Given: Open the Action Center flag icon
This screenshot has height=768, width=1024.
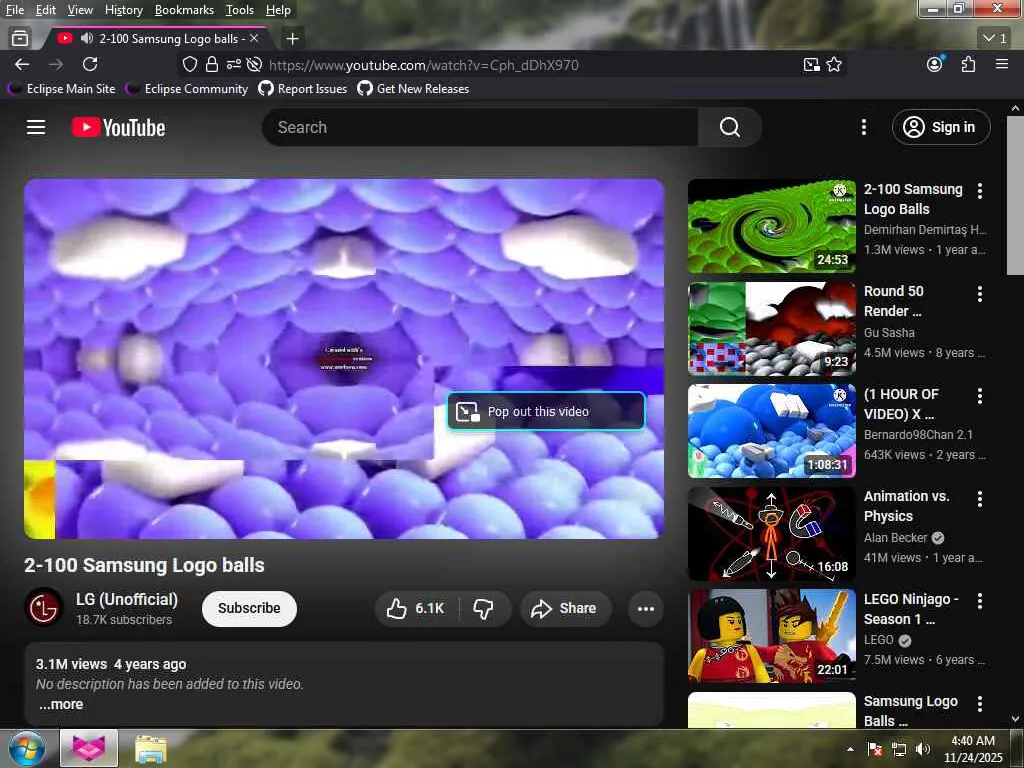Looking at the screenshot, I should (x=875, y=749).
